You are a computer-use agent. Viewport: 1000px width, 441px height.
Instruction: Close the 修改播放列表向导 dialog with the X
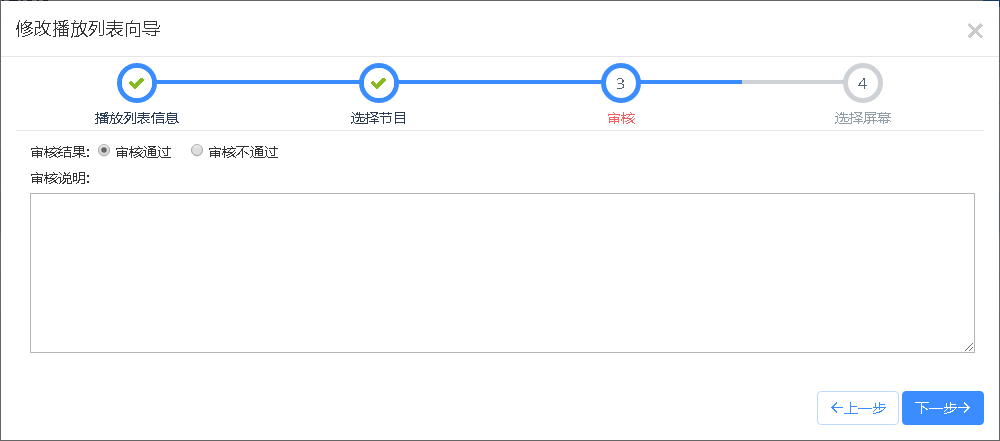click(x=975, y=30)
